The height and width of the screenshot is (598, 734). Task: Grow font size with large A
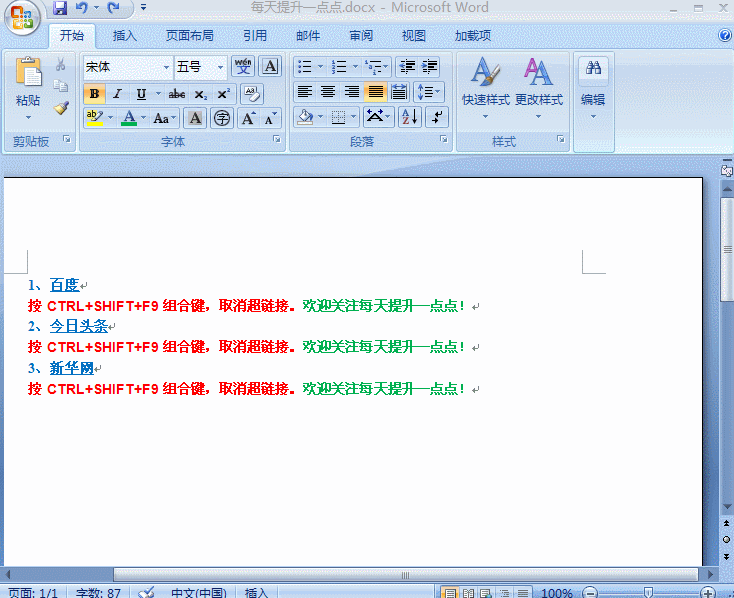[x=248, y=118]
